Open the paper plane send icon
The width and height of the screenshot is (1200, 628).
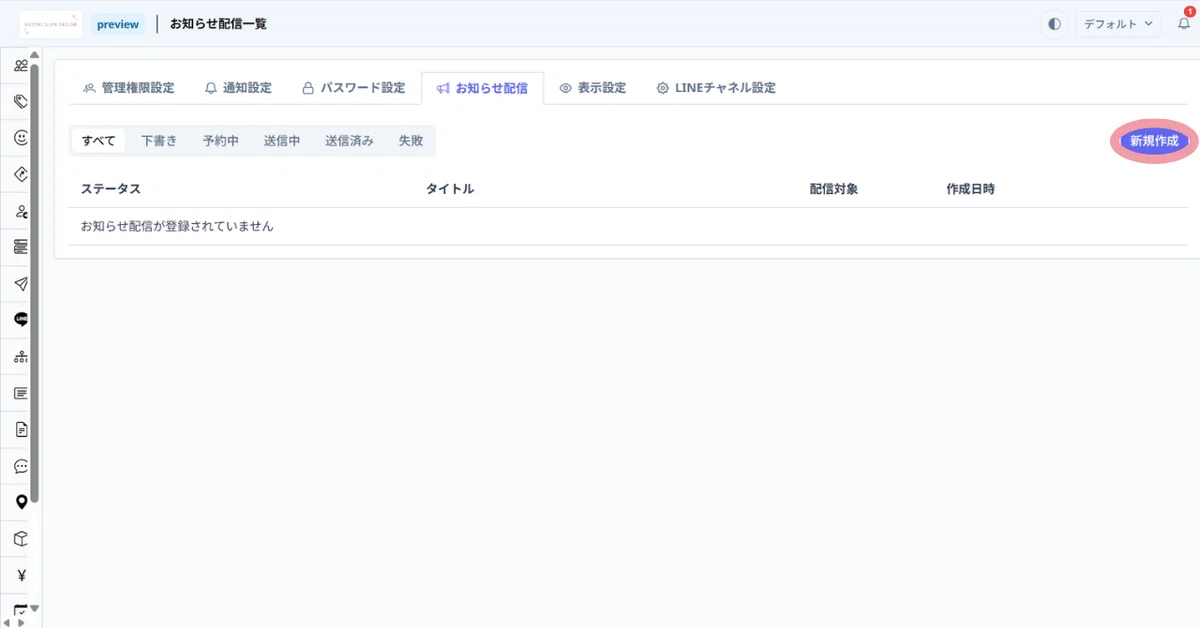coord(21,284)
